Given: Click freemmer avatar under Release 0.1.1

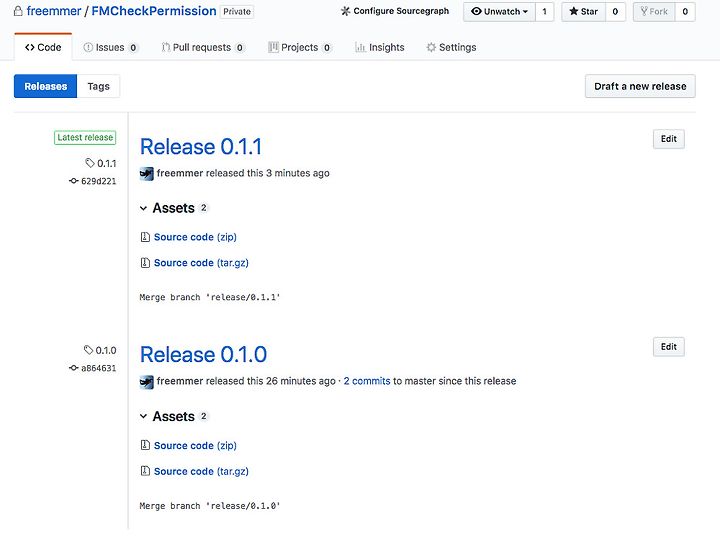Looking at the screenshot, I should click(146, 174).
